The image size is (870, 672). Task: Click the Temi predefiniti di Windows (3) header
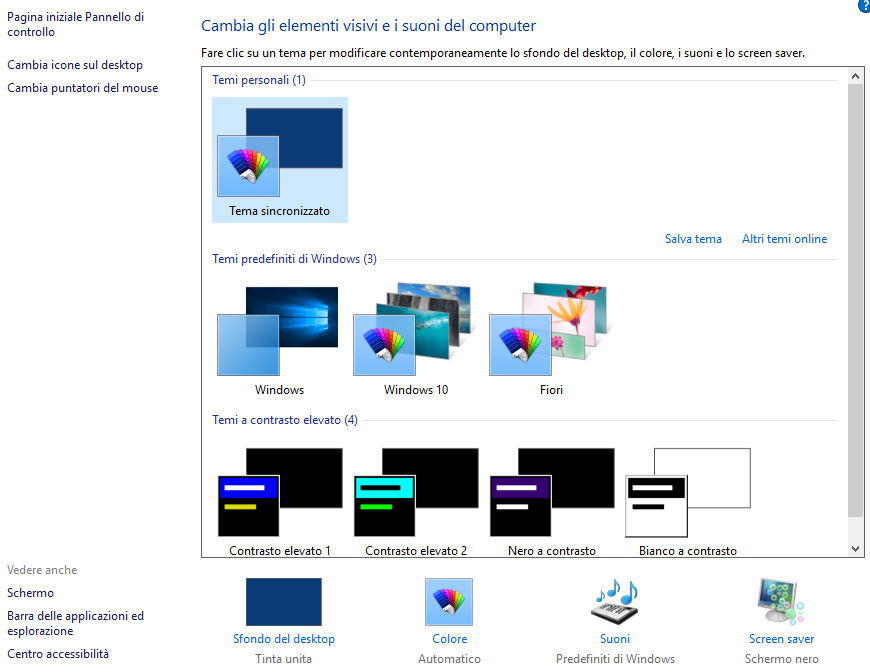[x=294, y=259]
